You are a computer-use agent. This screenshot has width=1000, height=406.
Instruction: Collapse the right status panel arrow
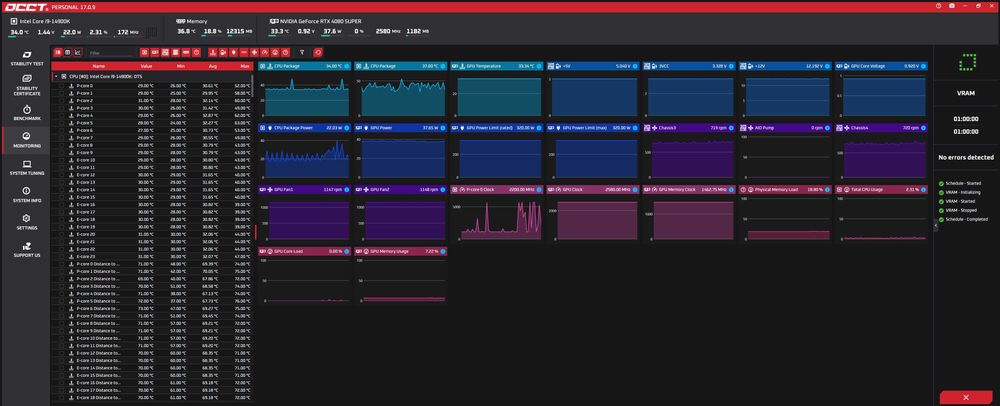(936, 225)
